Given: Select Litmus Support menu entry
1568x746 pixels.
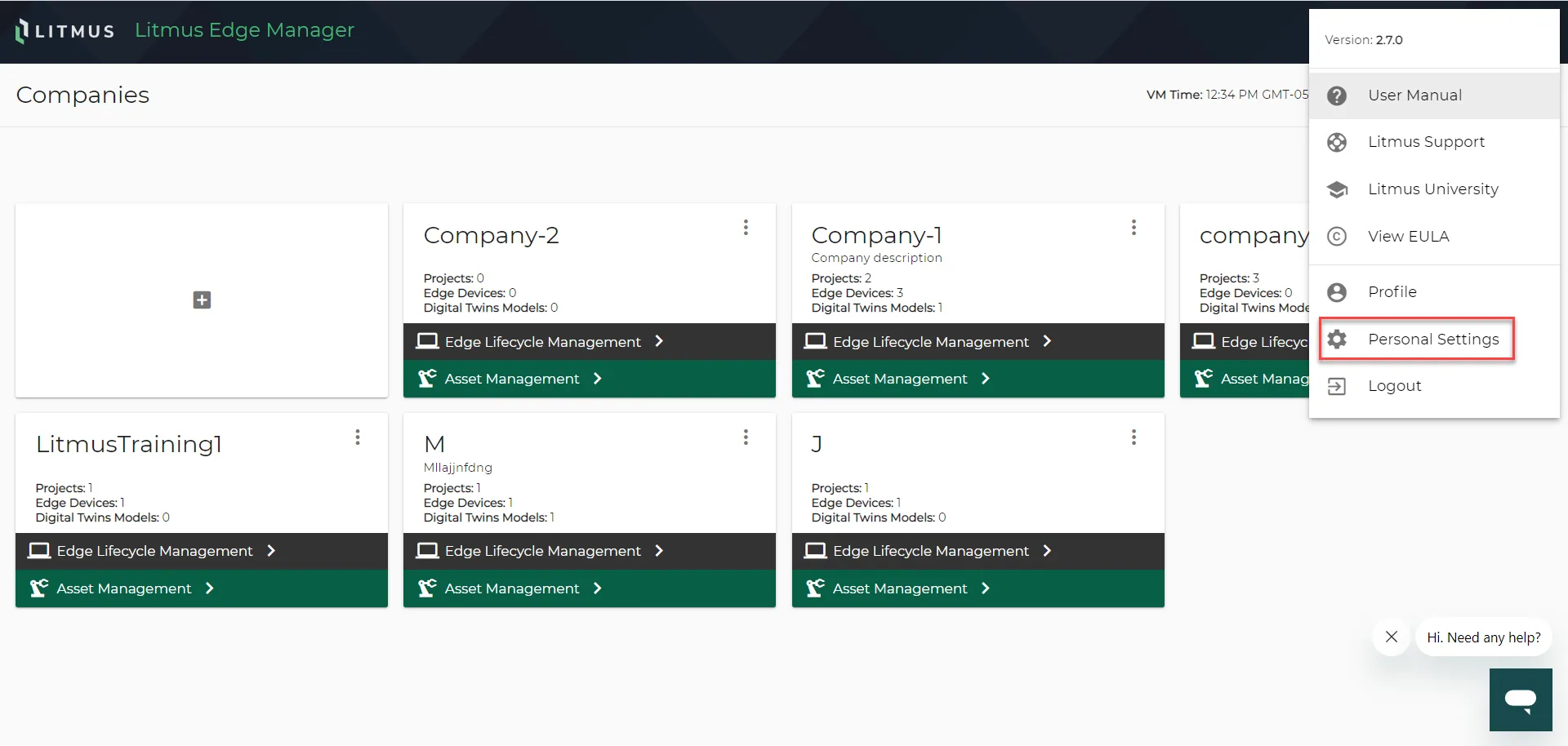Looking at the screenshot, I should coord(1434,142).
